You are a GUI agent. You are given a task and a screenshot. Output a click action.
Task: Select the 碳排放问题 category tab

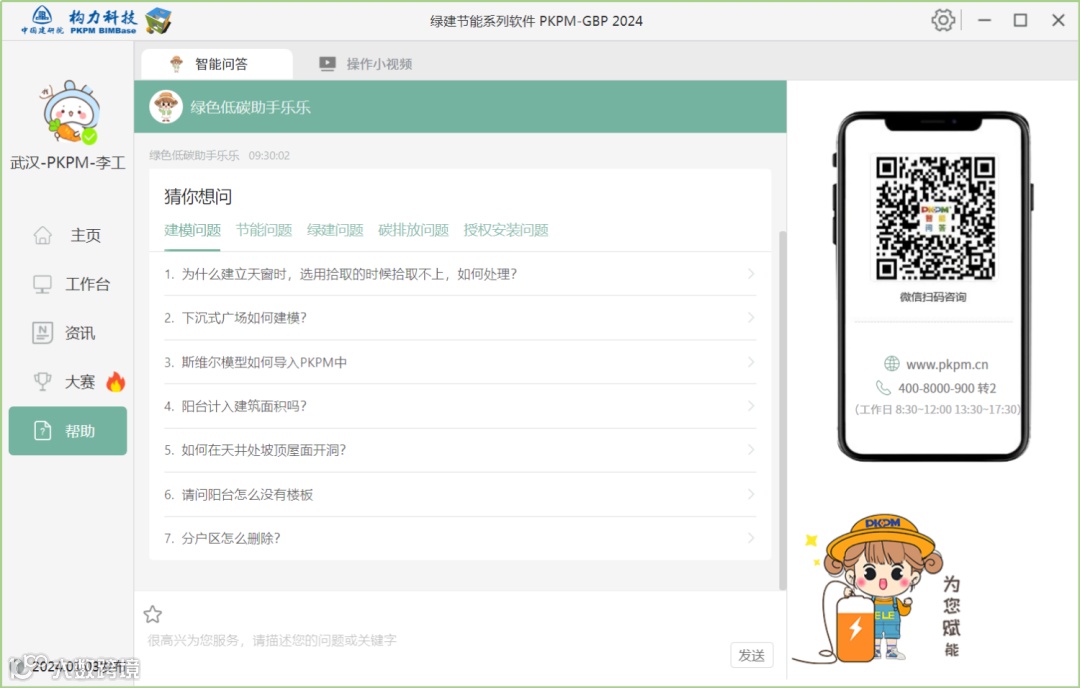(x=413, y=230)
